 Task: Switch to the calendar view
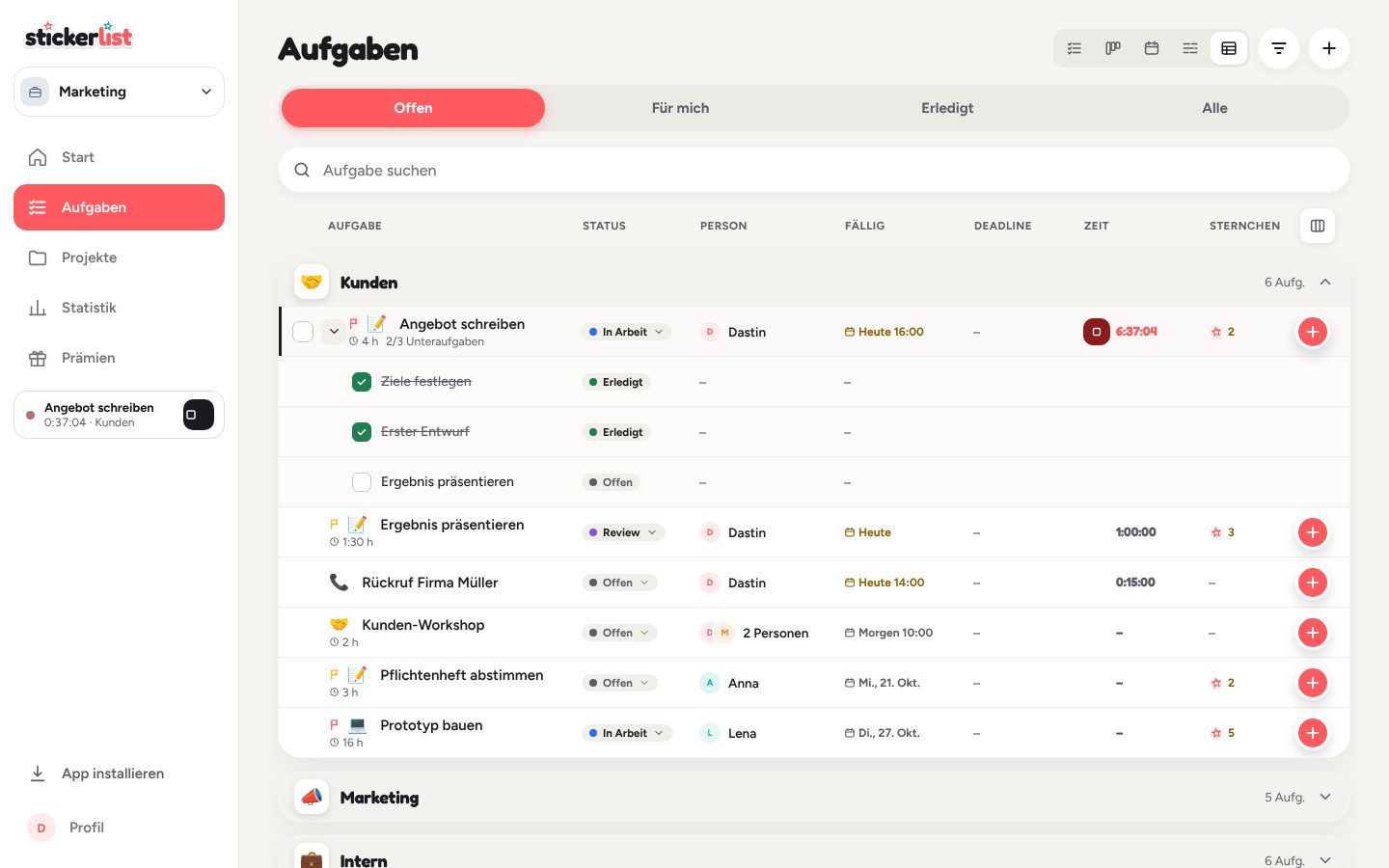pos(1152,48)
